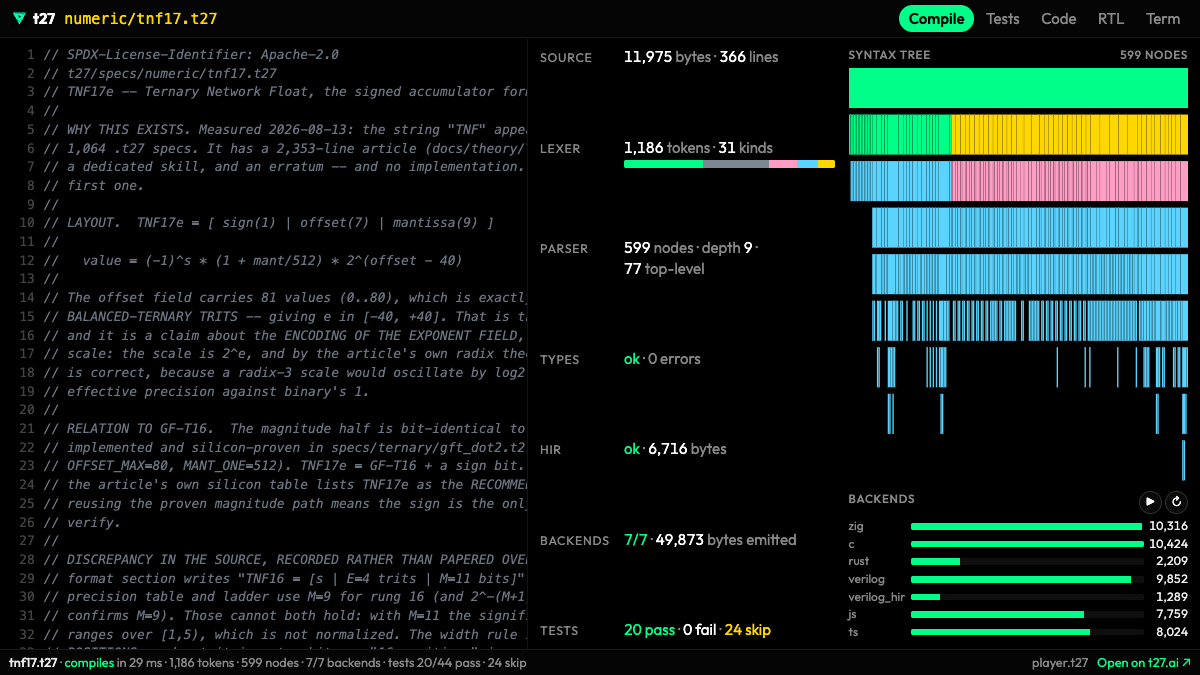The image size is (1200, 675).
Task: Click the rust value 2,209
Action: (x=1171, y=562)
